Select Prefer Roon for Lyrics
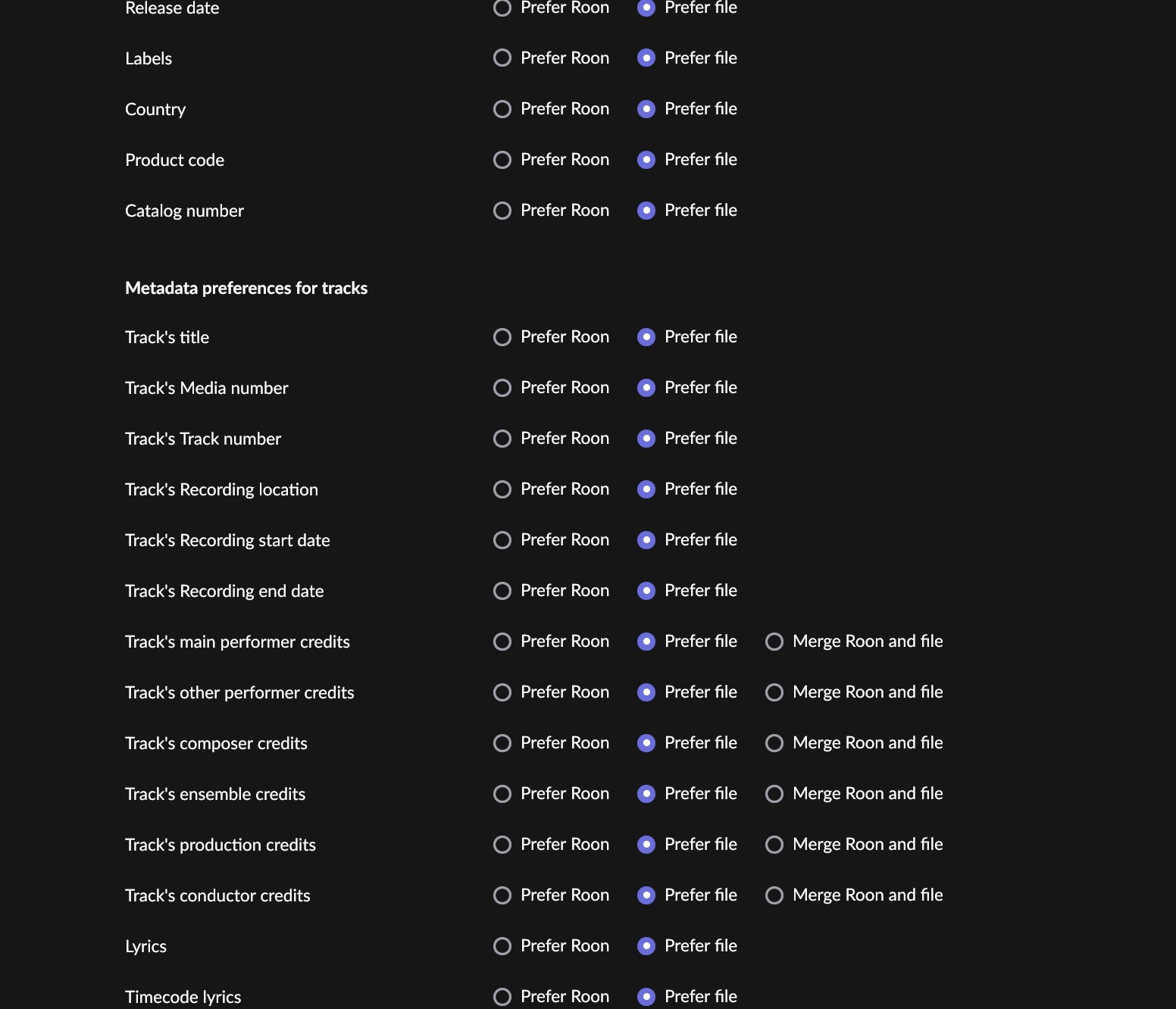The width and height of the screenshot is (1176, 1009). [x=502, y=946]
